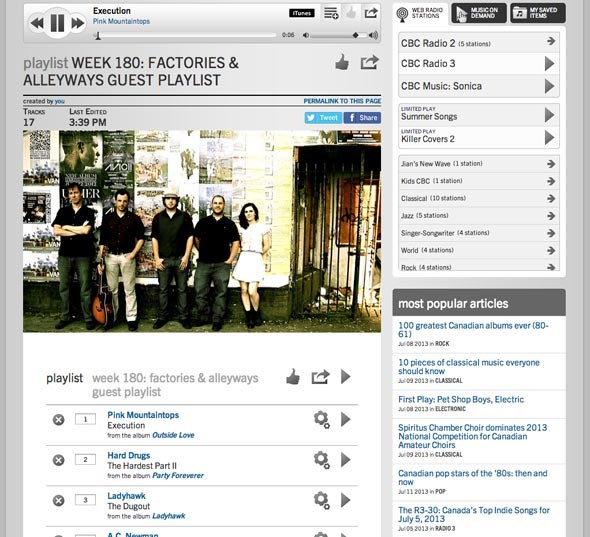Play Killer Covers 2 station
The height and width of the screenshot is (537, 590).
(549, 138)
